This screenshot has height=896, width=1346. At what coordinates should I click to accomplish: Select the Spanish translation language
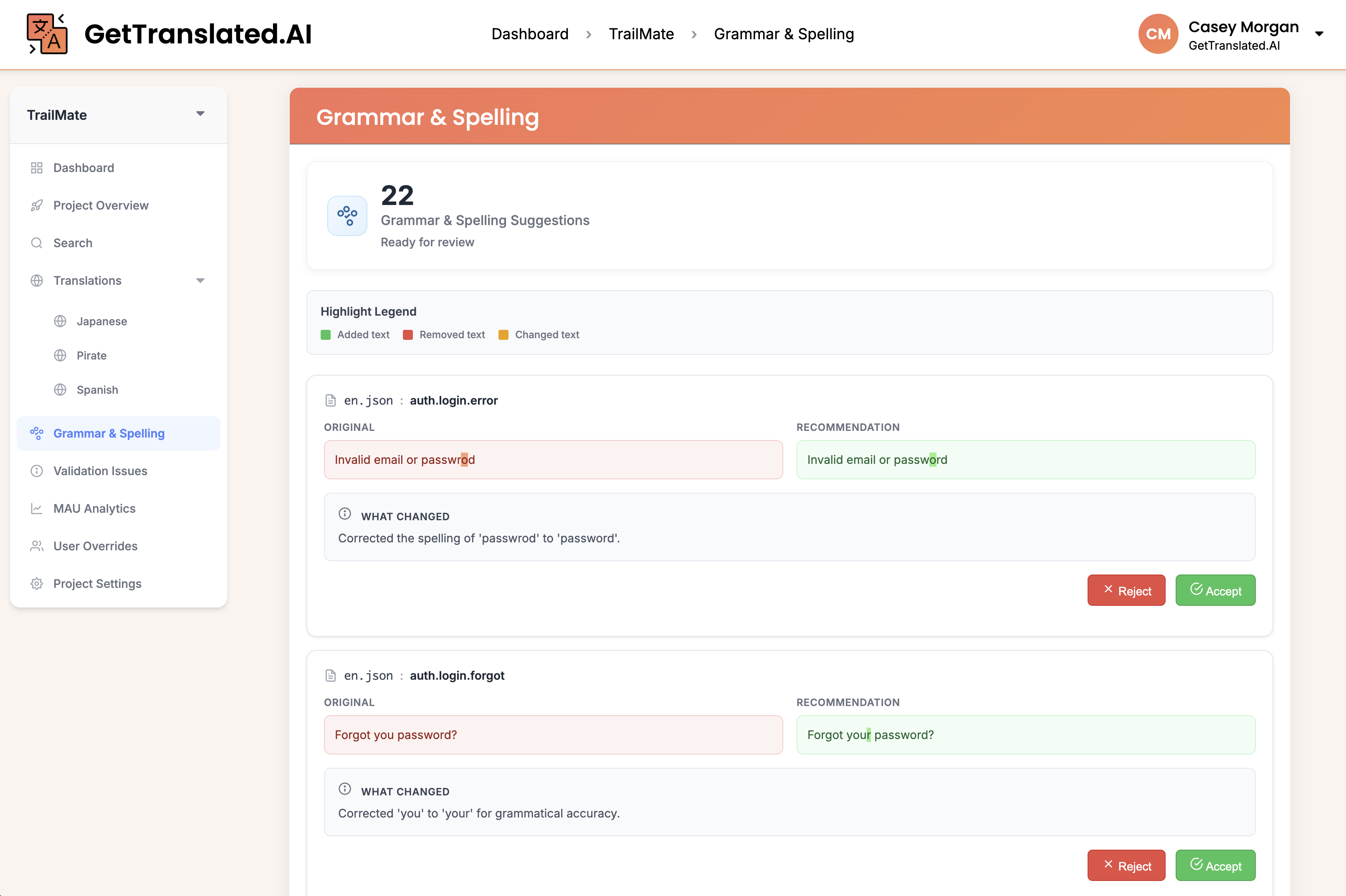tap(97, 389)
